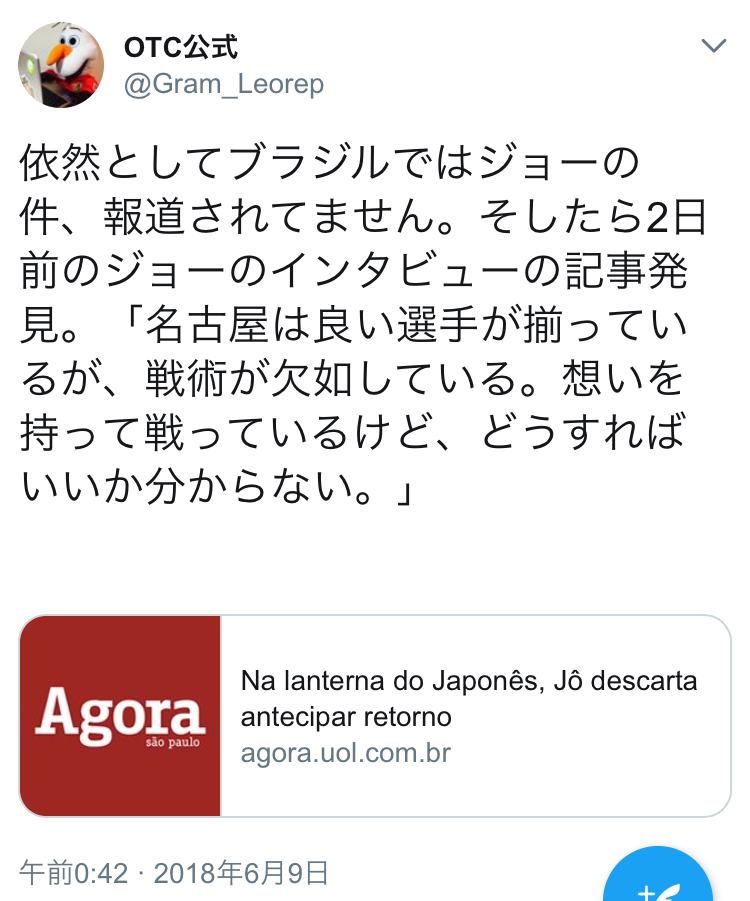This screenshot has height=901, width=750.
Task: Expand the tweet options chevron
Action: [714, 45]
